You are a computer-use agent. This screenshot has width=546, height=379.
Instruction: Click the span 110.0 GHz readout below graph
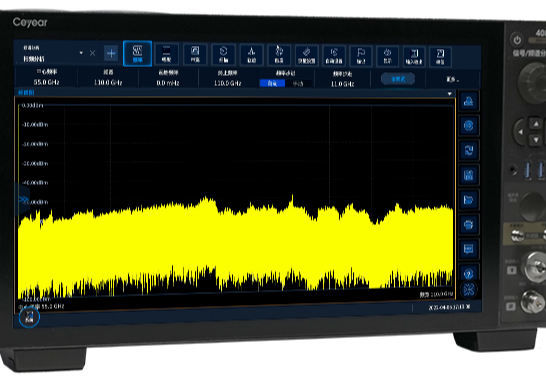coord(436,294)
